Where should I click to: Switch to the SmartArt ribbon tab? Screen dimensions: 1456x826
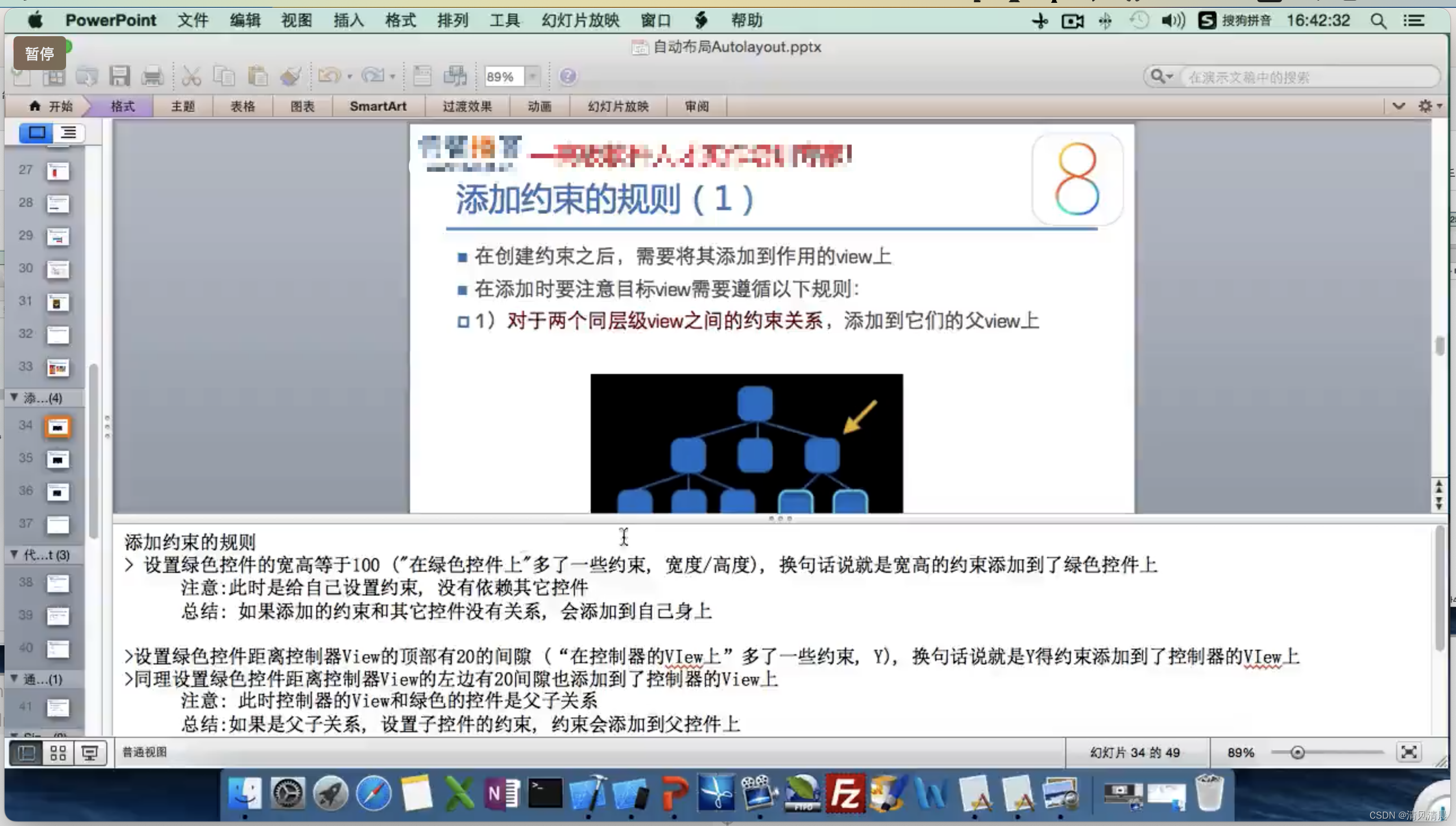pyautogui.click(x=378, y=106)
